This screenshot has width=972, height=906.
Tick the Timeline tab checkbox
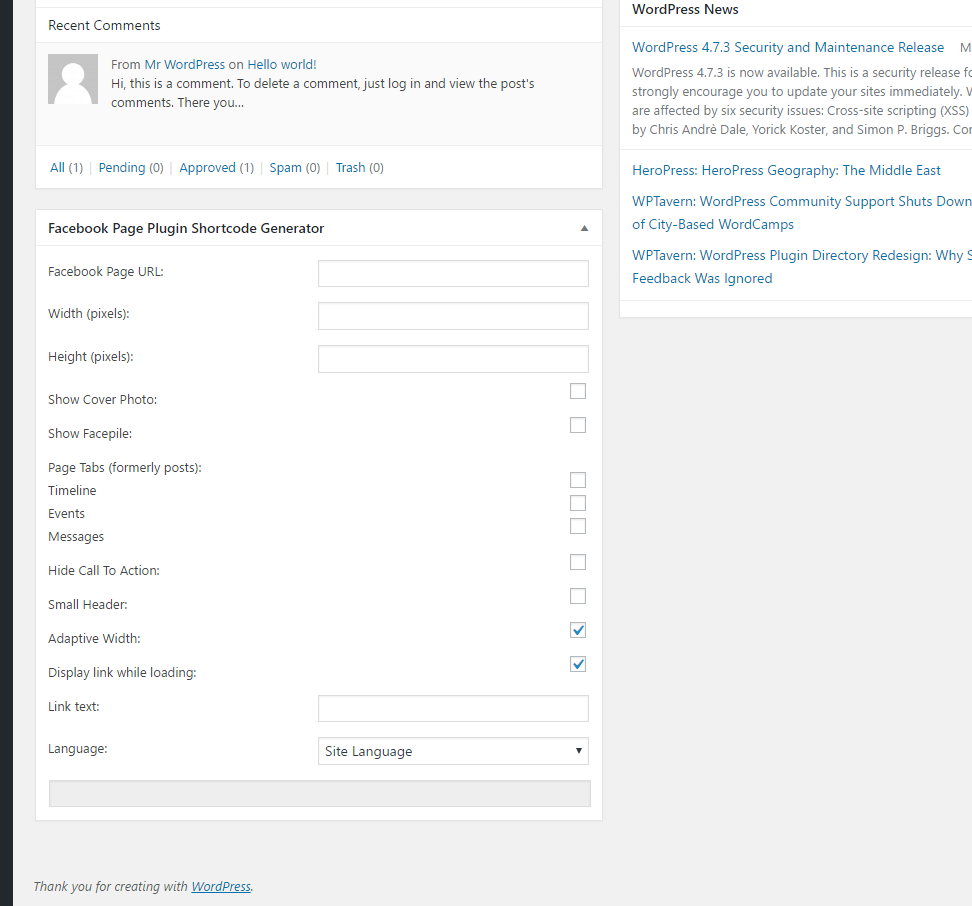tap(578, 480)
